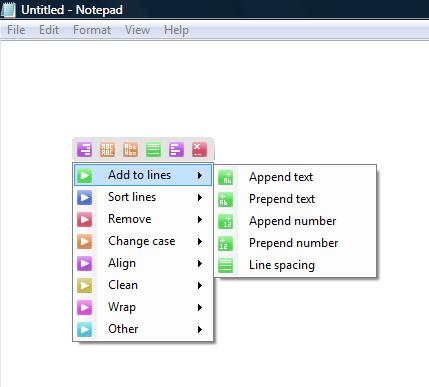Open the File menu
The width and height of the screenshot is (429, 387).
coord(16,30)
